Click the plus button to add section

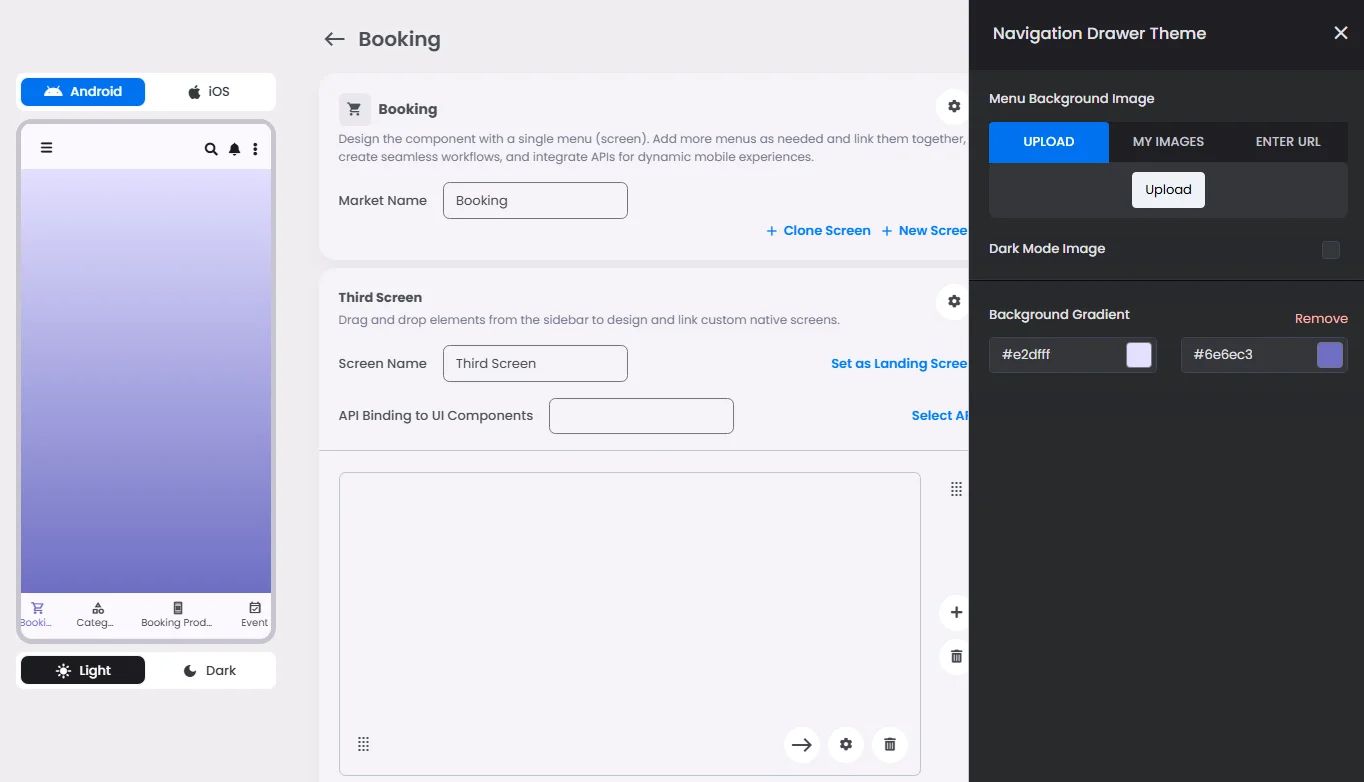click(955, 612)
